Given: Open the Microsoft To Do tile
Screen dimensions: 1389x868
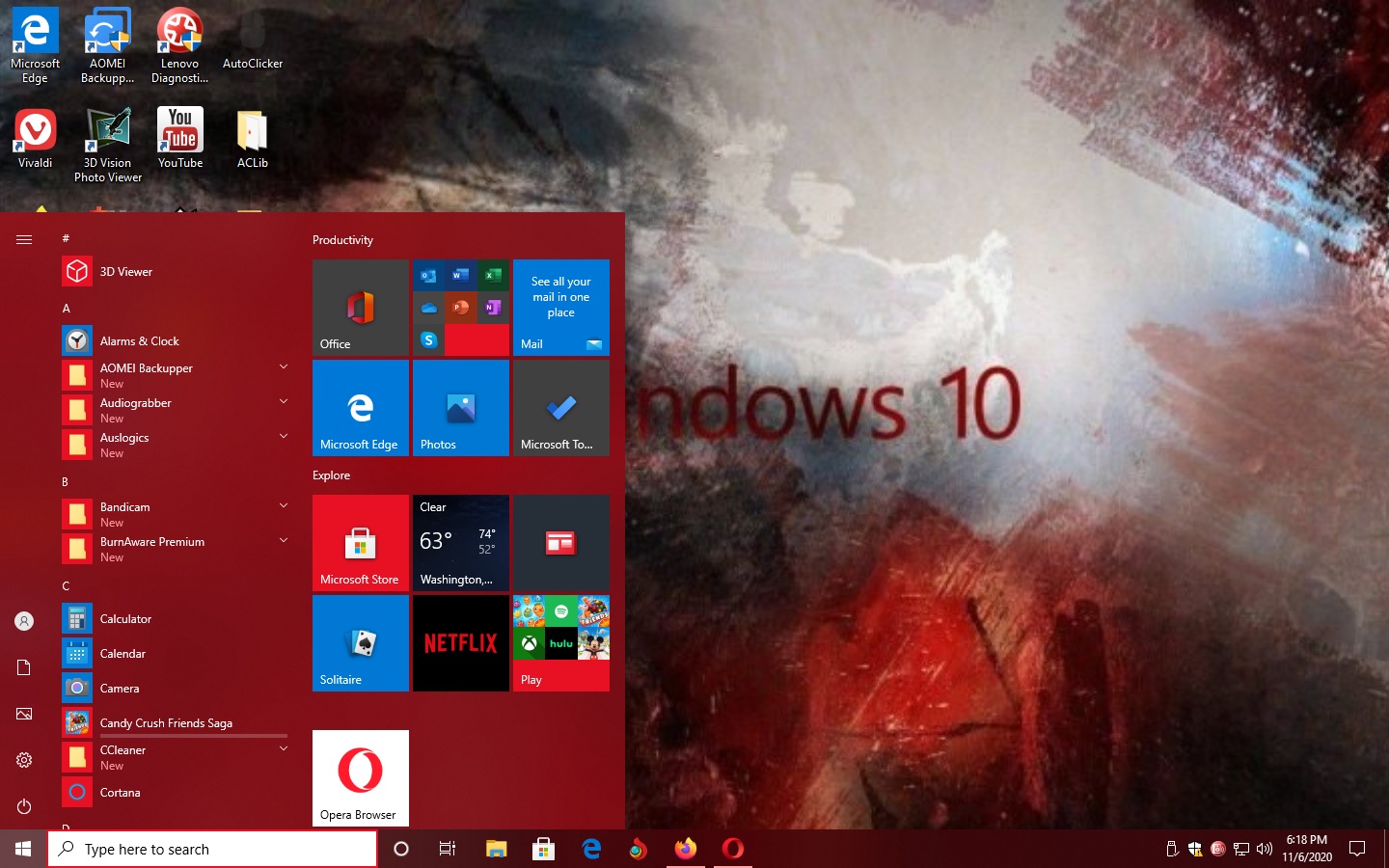Looking at the screenshot, I should point(561,408).
